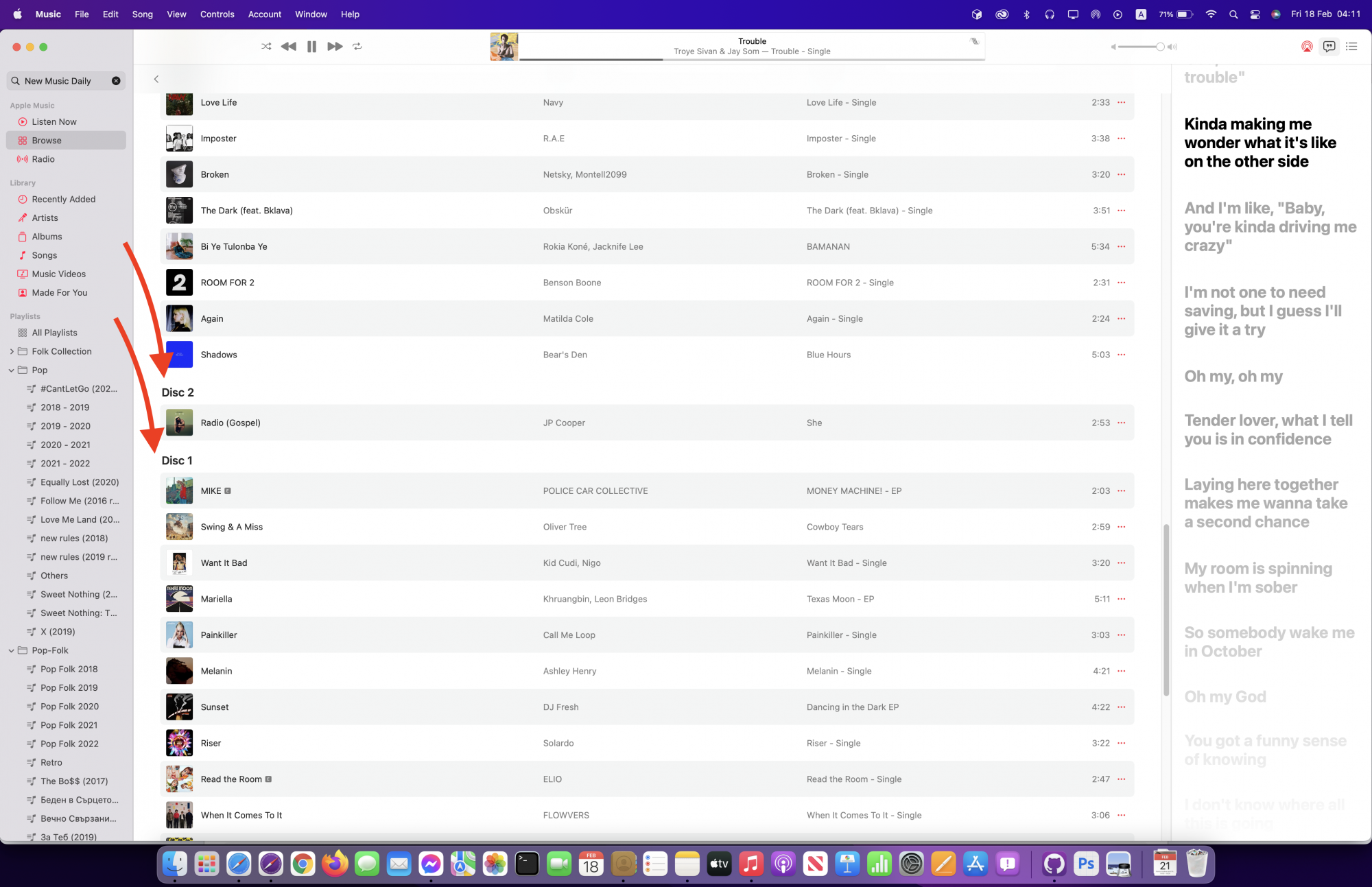Image resolution: width=1372 pixels, height=887 pixels.
Task: Go back using the chevron button
Action: tap(156, 79)
